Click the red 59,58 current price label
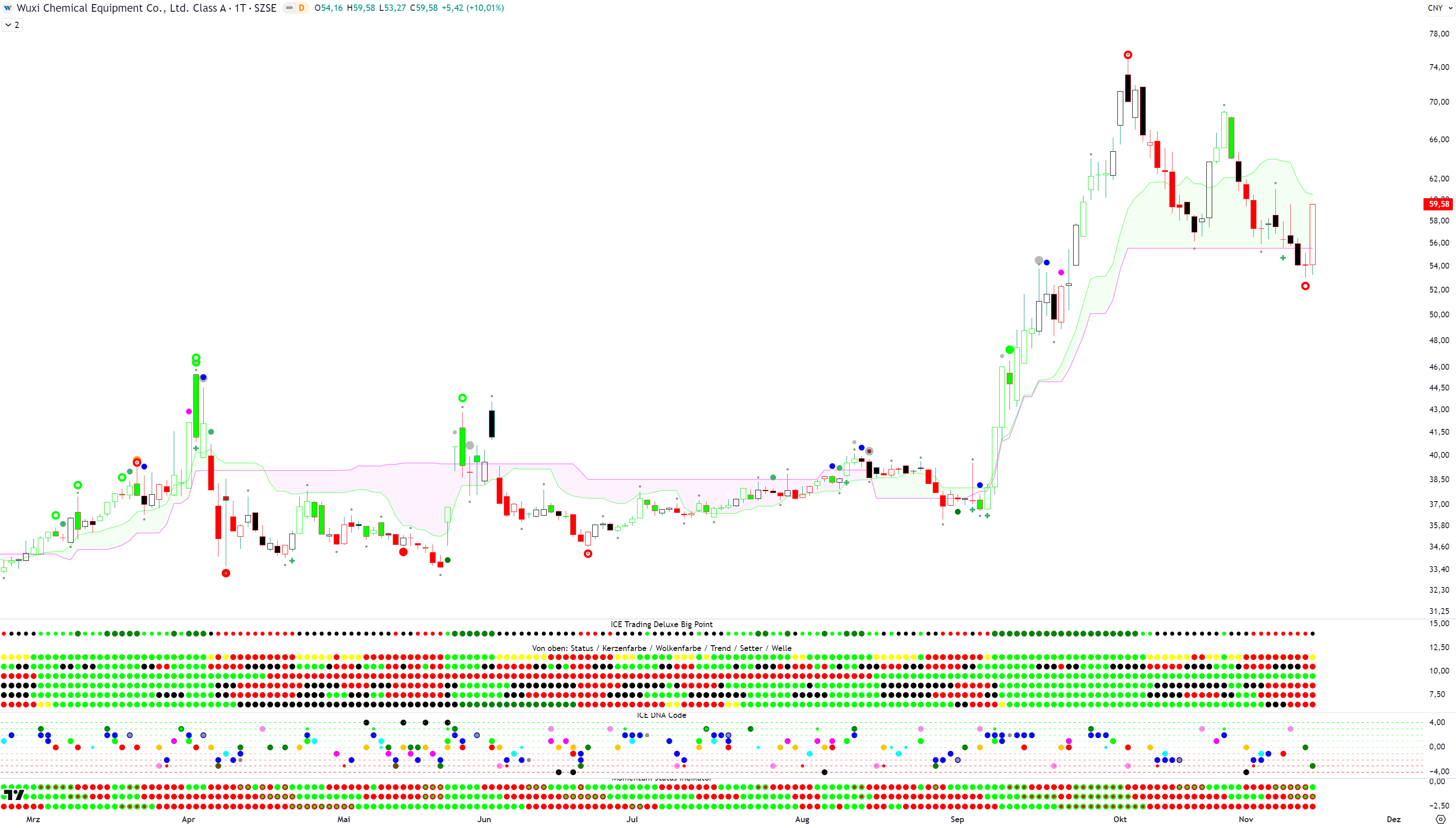 point(1438,204)
